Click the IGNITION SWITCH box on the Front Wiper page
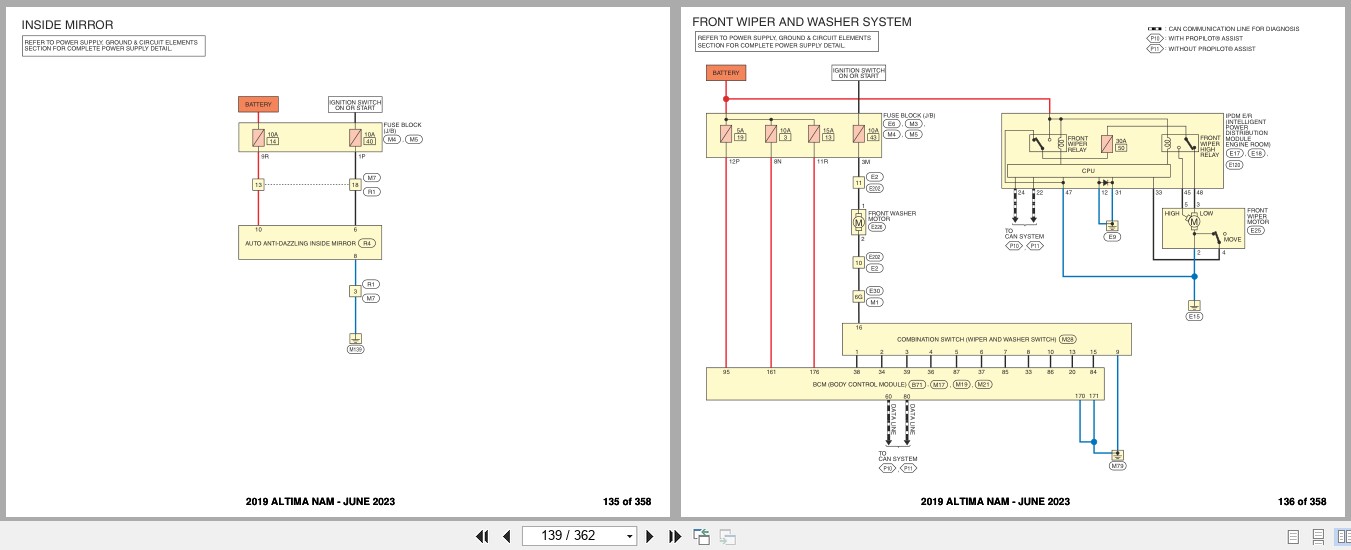 tap(858, 72)
